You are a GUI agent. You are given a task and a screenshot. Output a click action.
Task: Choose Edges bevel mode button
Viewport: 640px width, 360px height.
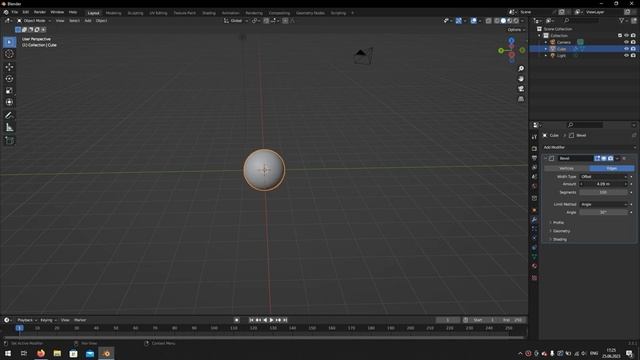click(612, 168)
